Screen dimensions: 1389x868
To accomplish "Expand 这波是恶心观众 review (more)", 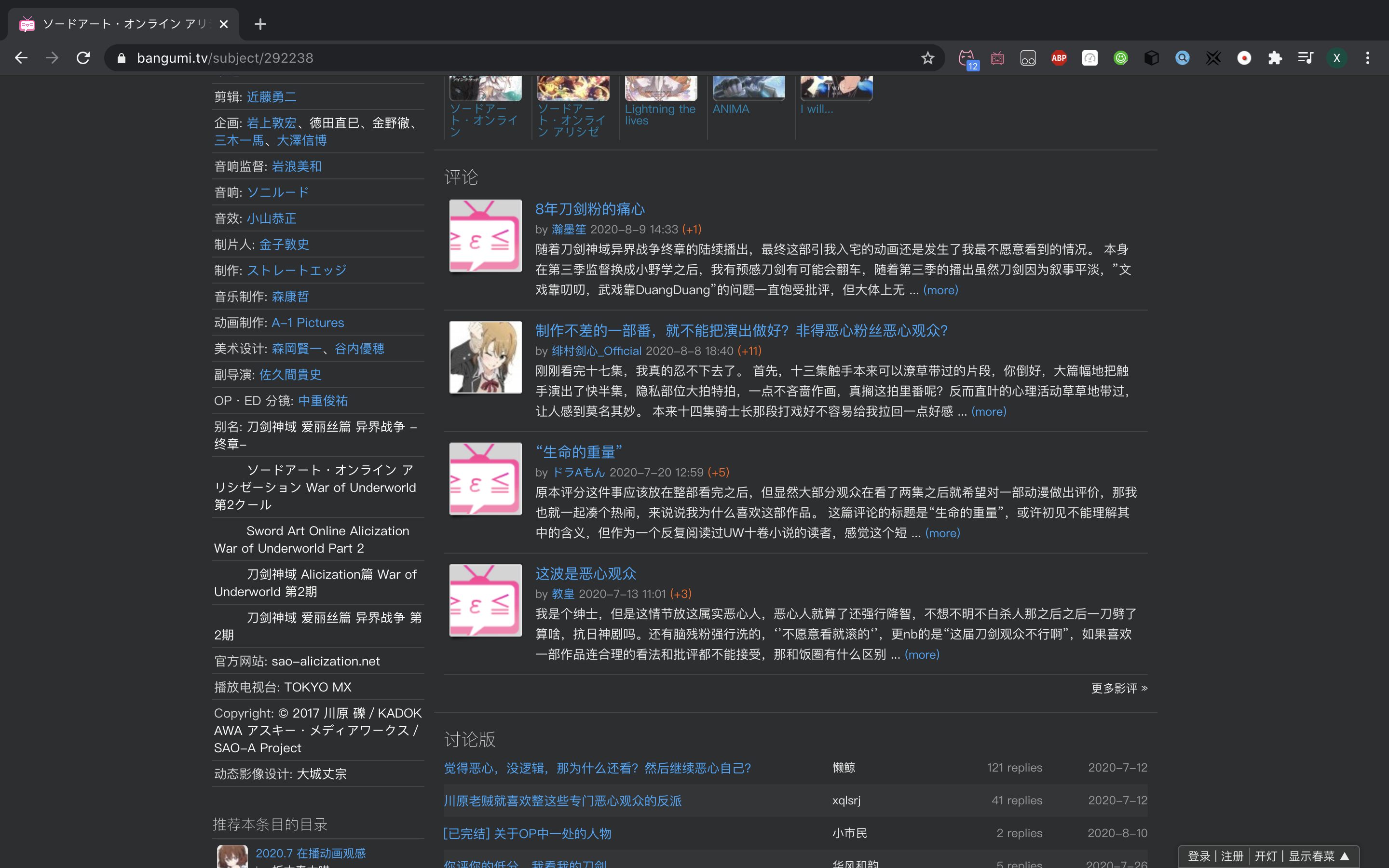I will [922, 654].
